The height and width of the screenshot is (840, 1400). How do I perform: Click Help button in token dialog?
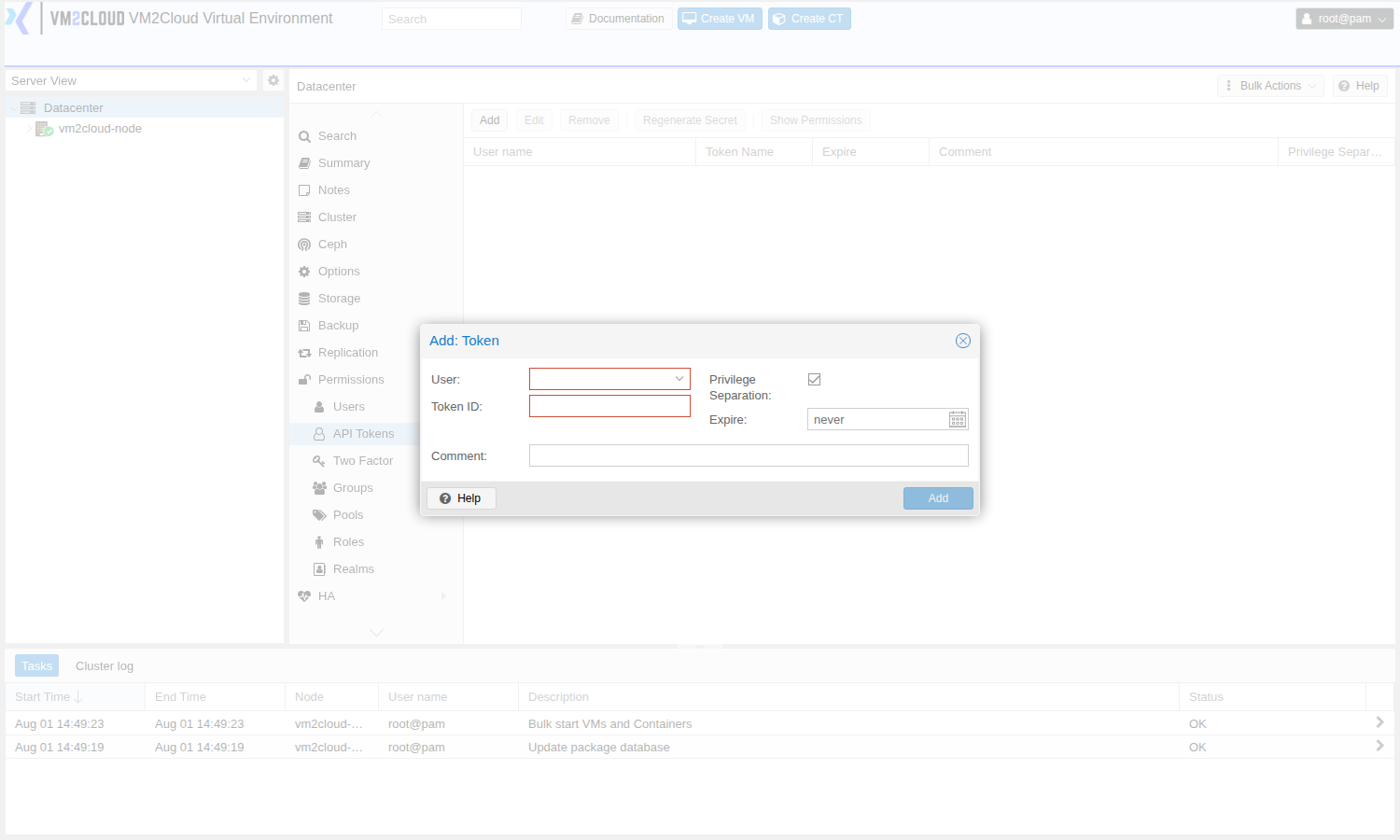coord(461,498)
